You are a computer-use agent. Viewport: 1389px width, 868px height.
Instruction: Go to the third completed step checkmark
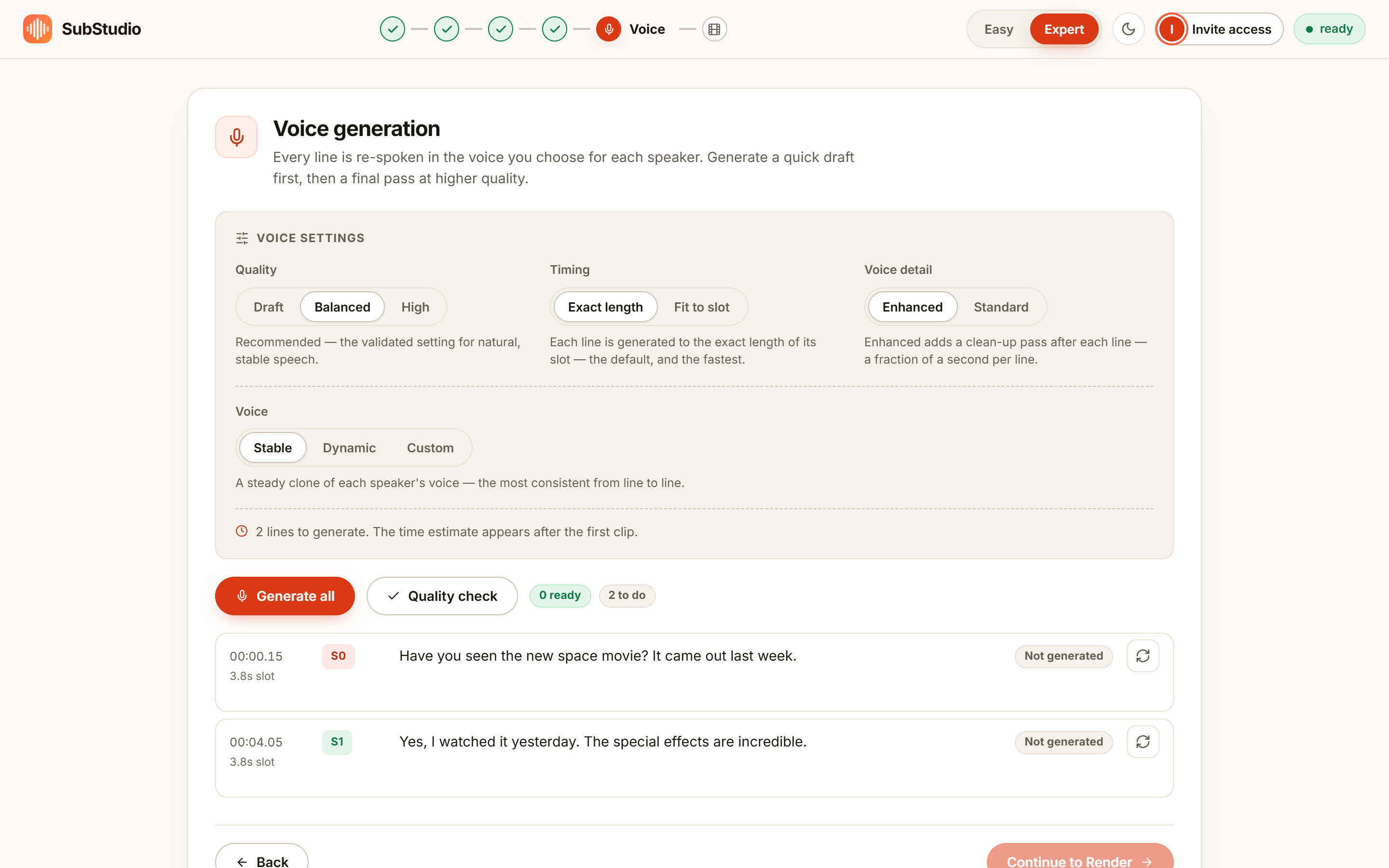pyautogui.click(x=501, y=29)
